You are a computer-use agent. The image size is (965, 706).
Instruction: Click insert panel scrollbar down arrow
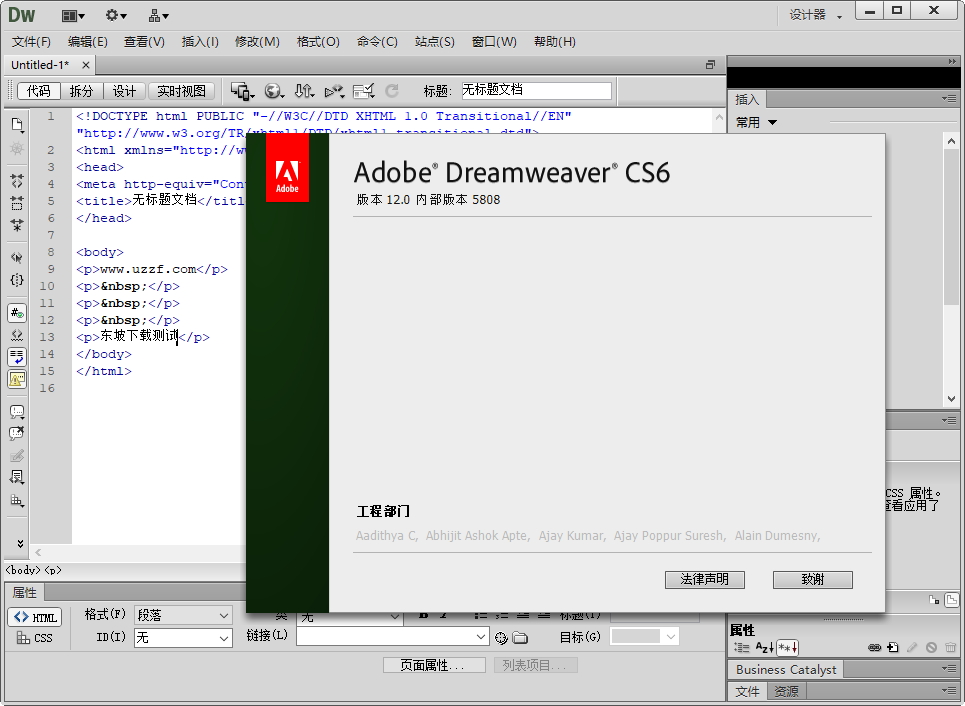tap(951, 398)
